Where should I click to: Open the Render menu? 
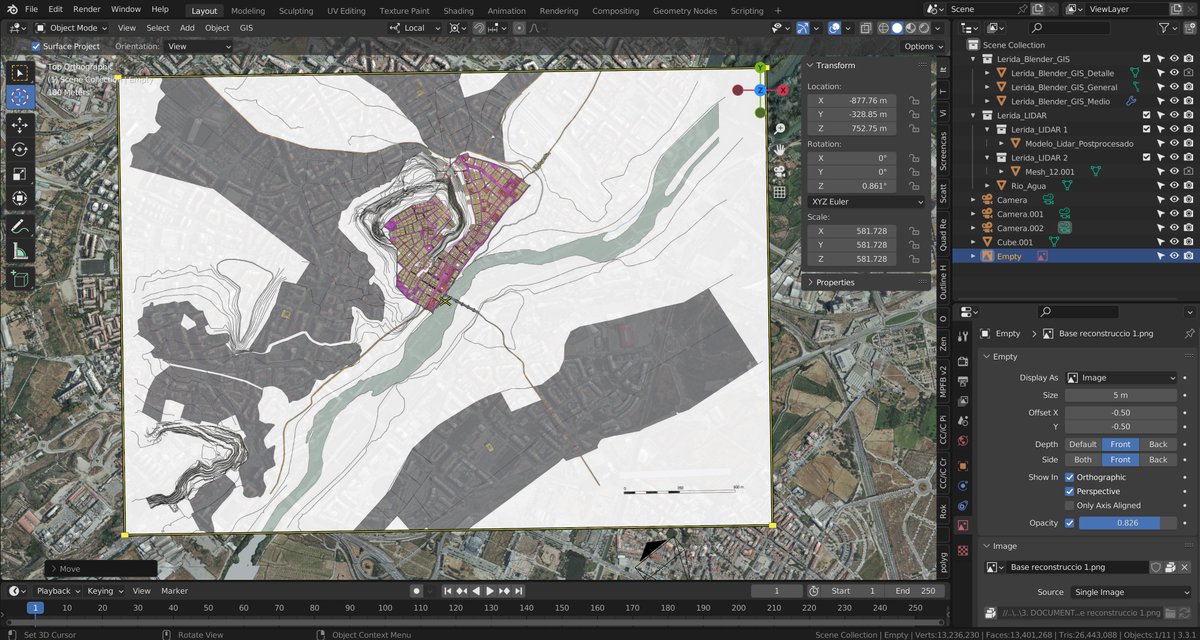(87, 10)
